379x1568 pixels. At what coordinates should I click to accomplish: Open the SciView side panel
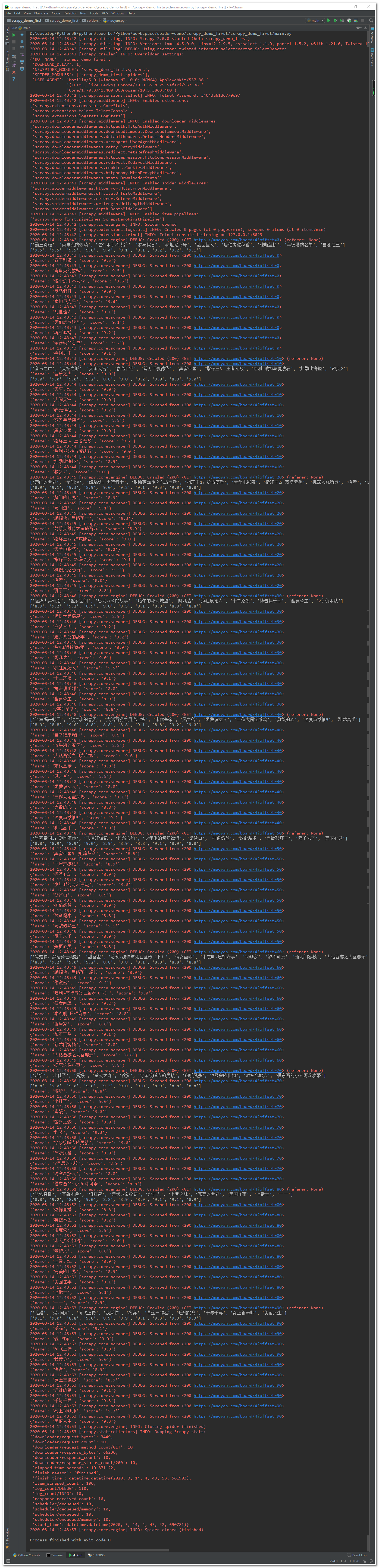pyautogui.click(x=372, y=35)
